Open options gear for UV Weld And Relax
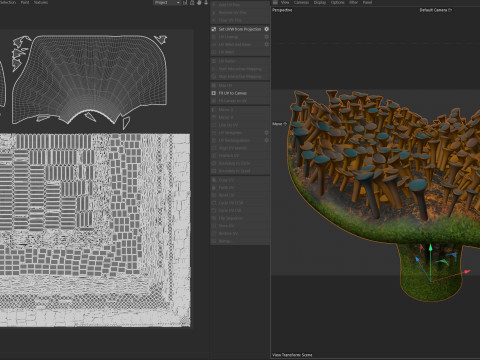Viewport: 480px width, 360px height. [x=267, y=44]
